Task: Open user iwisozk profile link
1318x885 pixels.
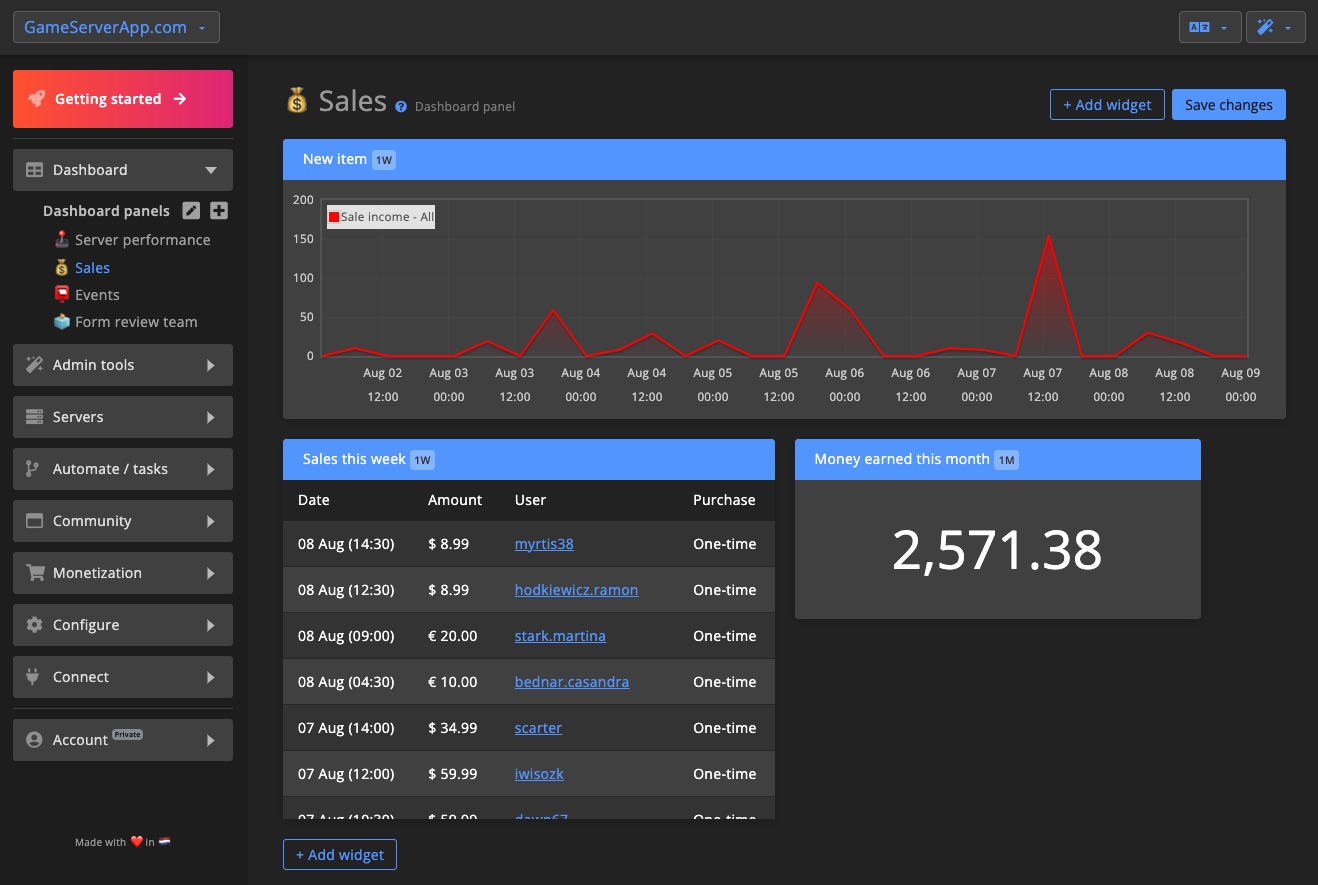Action: coord(539,774)
